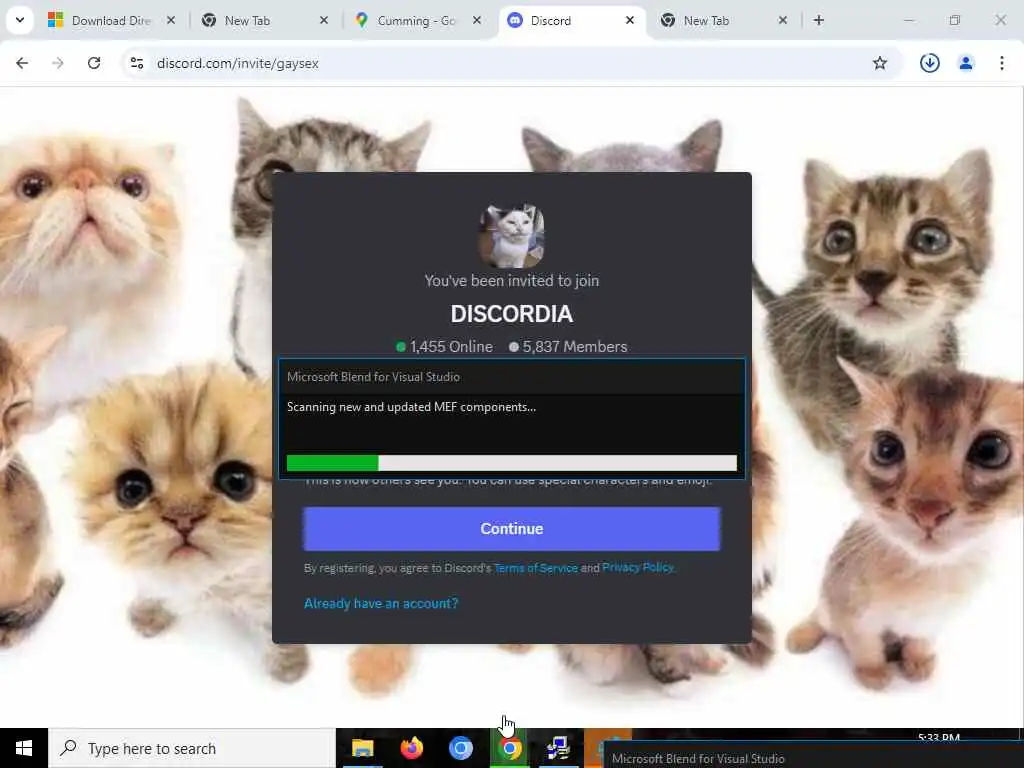
Task: Open a new browser tab with plus
Action: coord(818,20)
